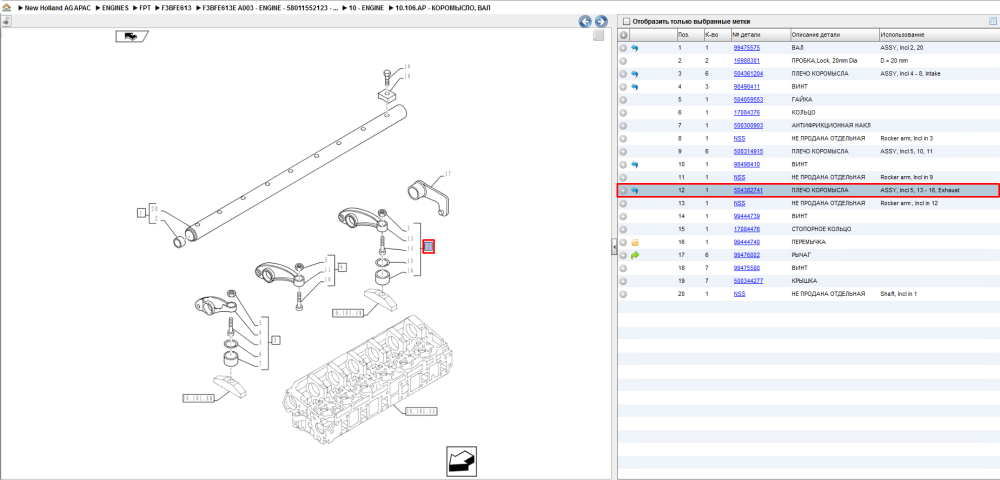Open part number link in the РЫЧАГ row
The width and height of the screenshot is (1000, 480).
747,255
